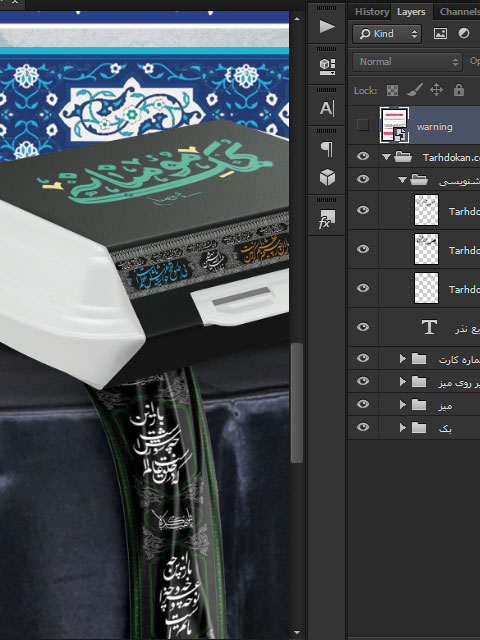The height and width of the screenshot is (640, 480).
Task: Expand the بک group
Action: point(403,427)
